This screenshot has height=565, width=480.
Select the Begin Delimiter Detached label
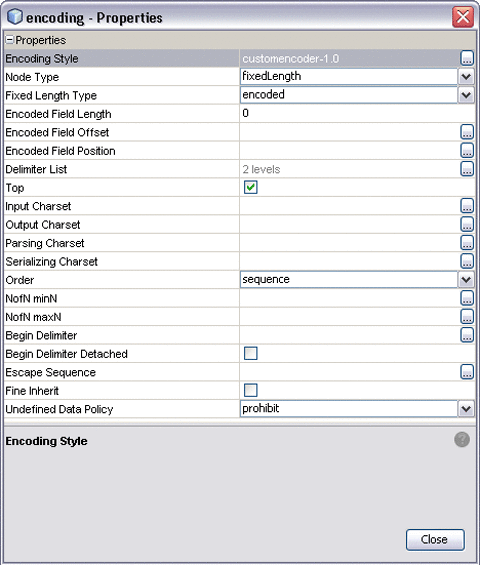(66, 354)
